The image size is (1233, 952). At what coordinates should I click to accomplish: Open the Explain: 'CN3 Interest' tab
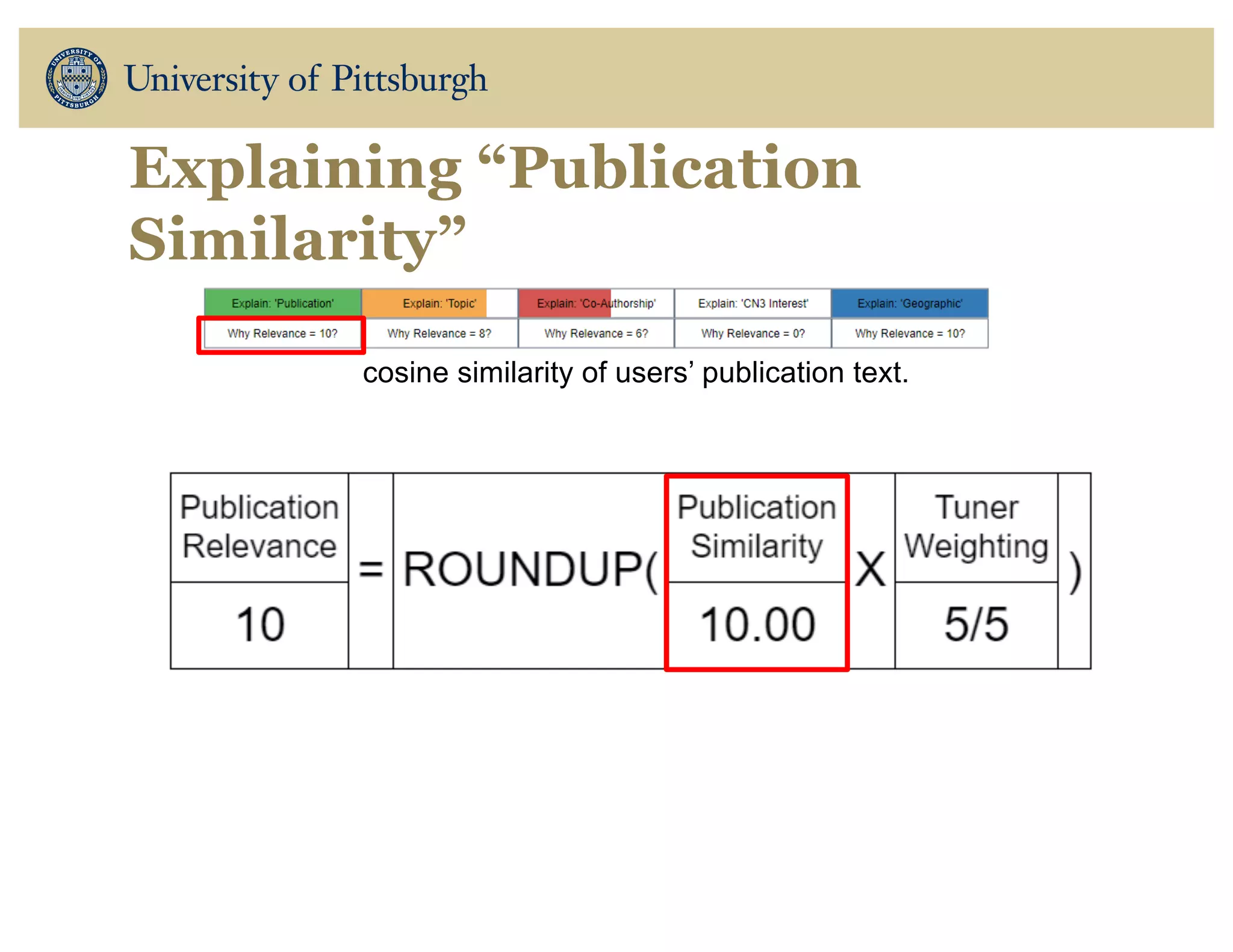click(x=753, y=303)
